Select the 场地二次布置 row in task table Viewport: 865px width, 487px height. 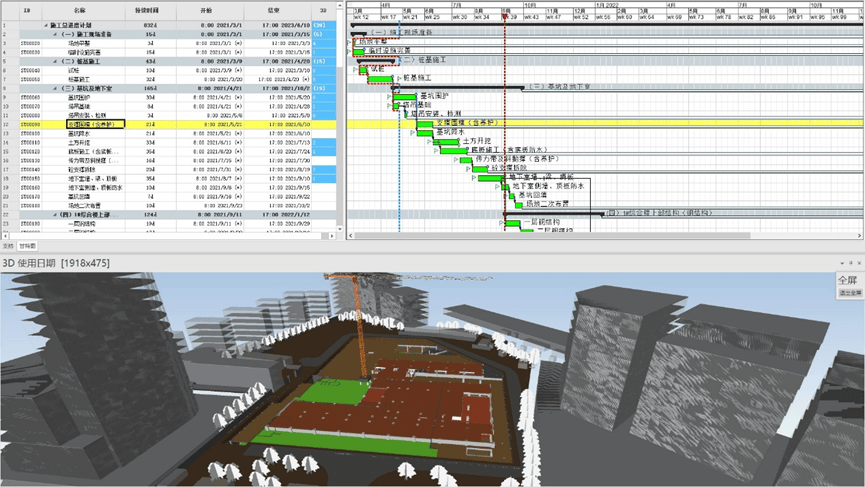[x=168, y=205]
